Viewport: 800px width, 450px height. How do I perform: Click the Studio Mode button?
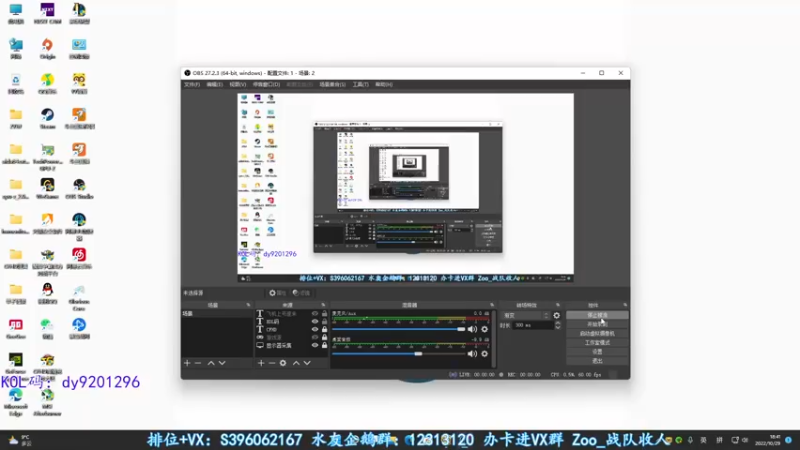(597, 343)
